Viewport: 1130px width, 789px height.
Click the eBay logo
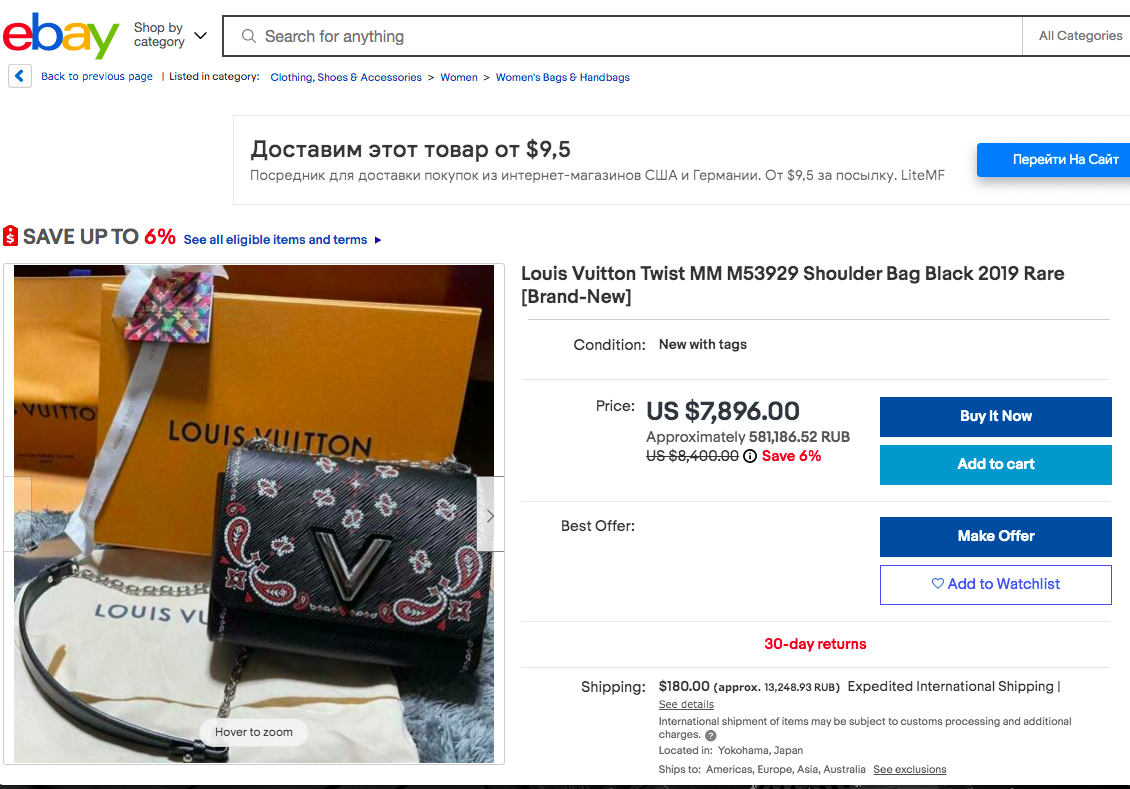coord(61,36)
